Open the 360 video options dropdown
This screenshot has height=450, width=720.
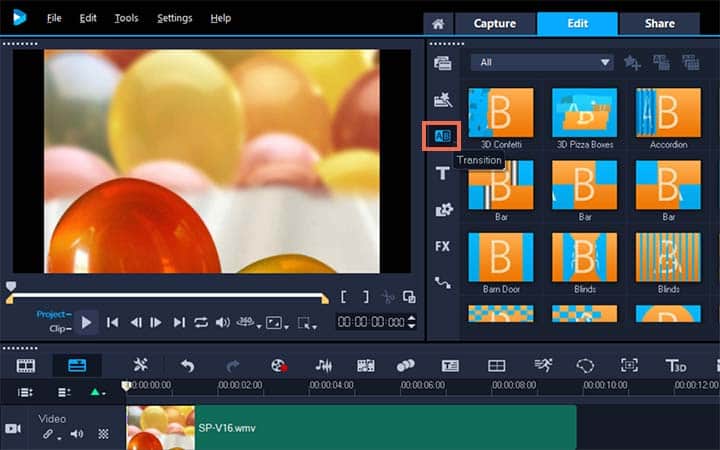[x=243, y=322]
